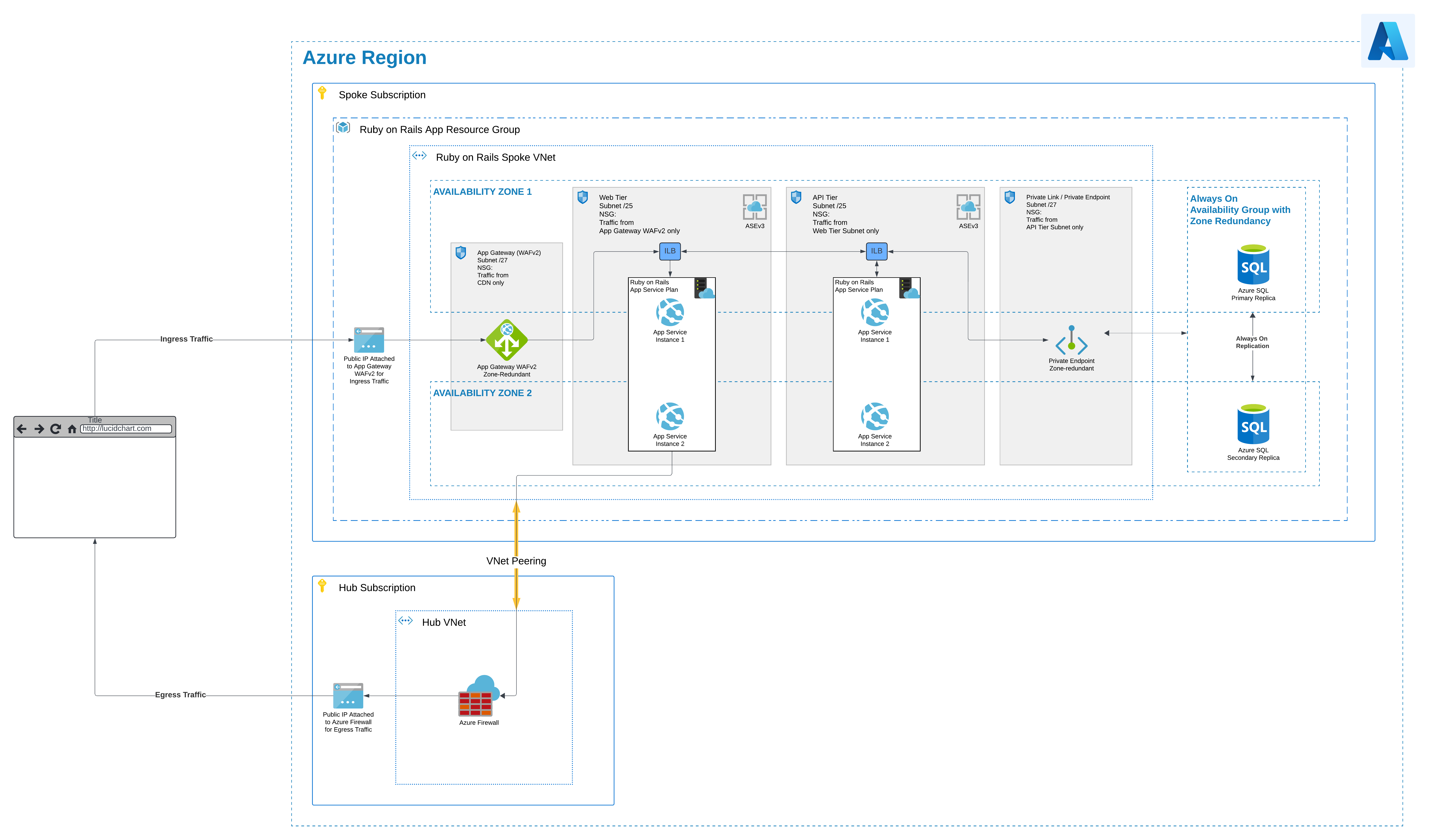This screenshot has width=1429, height=840.
Task: Click API Tier App Service Instance 1 icon
Action: [875, 312]
